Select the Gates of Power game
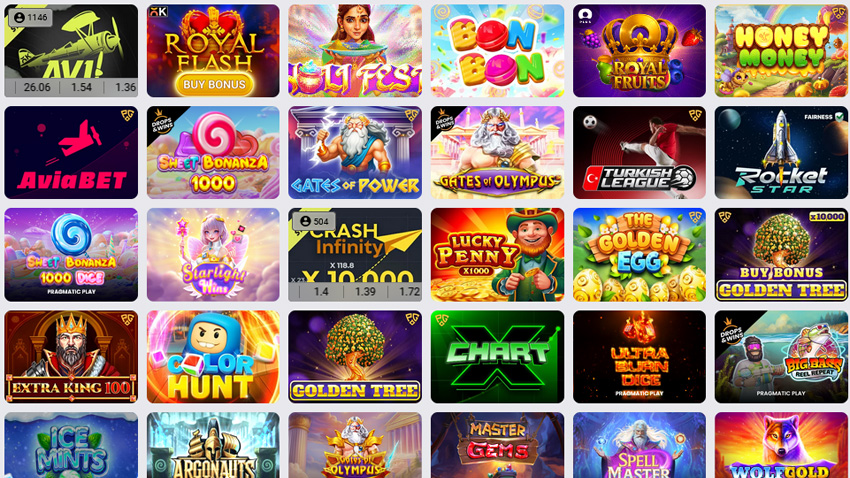This screenshot has height=478, width=850. click(355, 152)
